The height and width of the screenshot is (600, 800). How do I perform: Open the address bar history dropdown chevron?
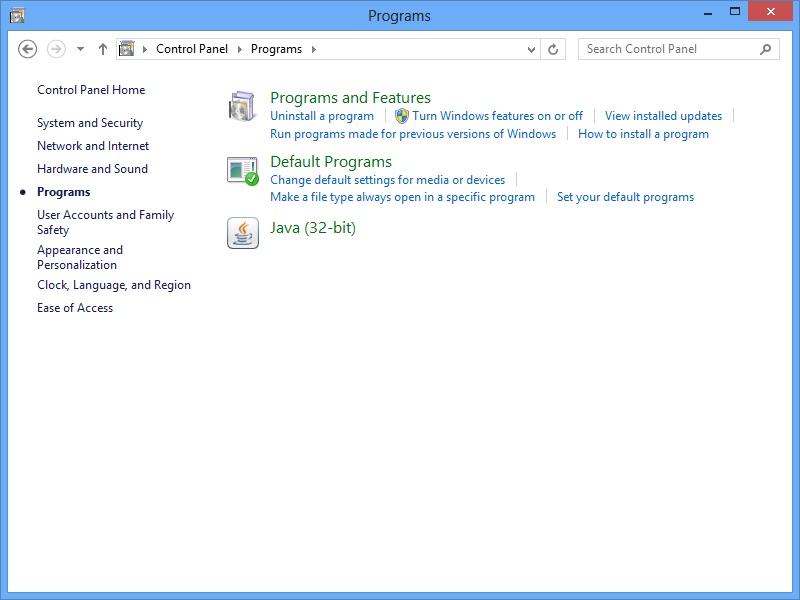531,48
